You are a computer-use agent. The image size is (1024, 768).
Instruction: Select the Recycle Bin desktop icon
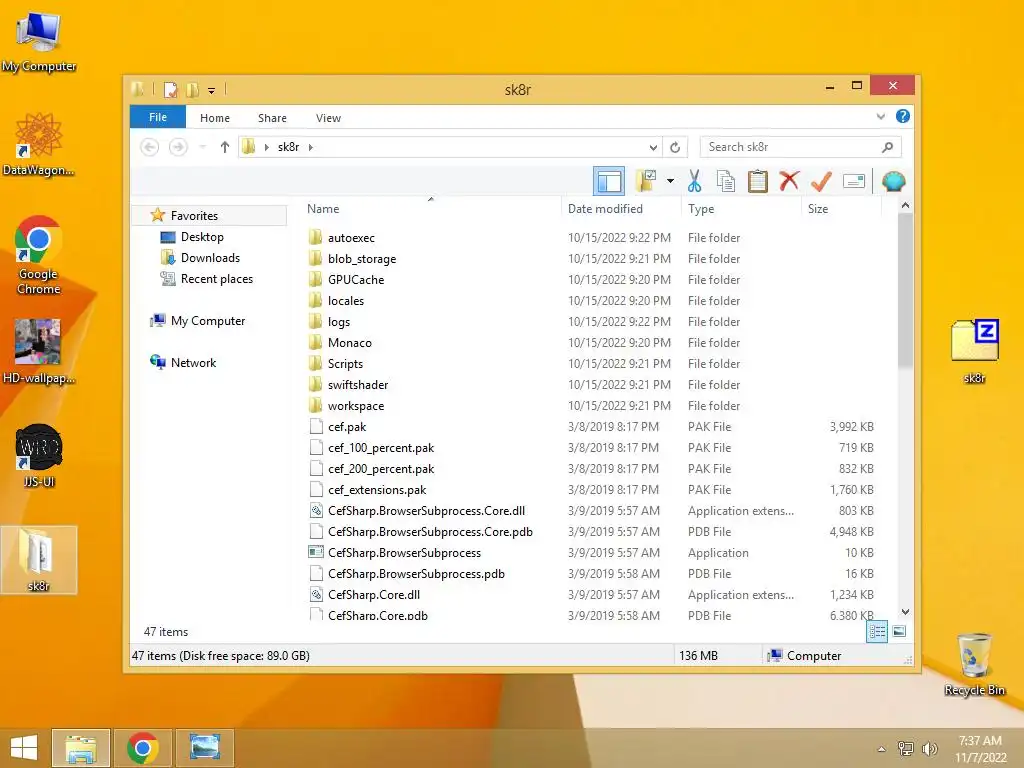pos(974,665)
